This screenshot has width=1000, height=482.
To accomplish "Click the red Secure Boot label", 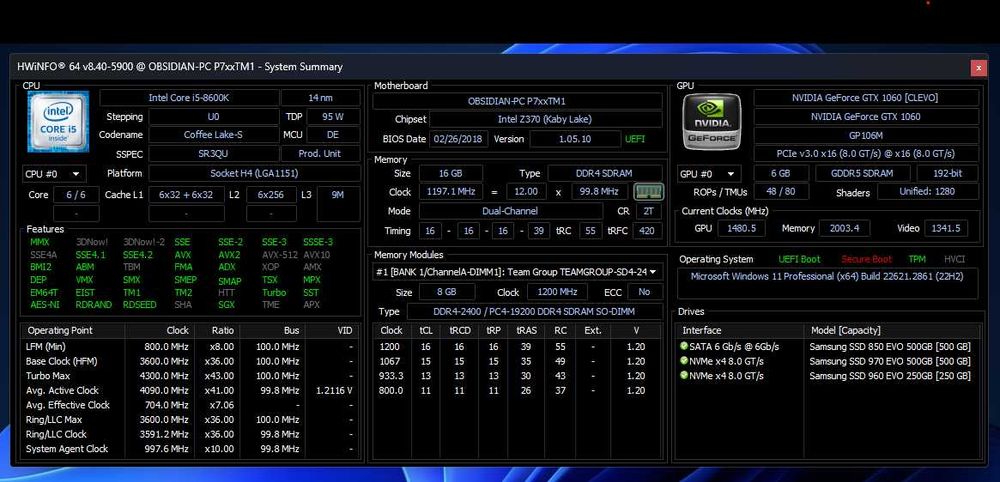I will tap(866, 259).
